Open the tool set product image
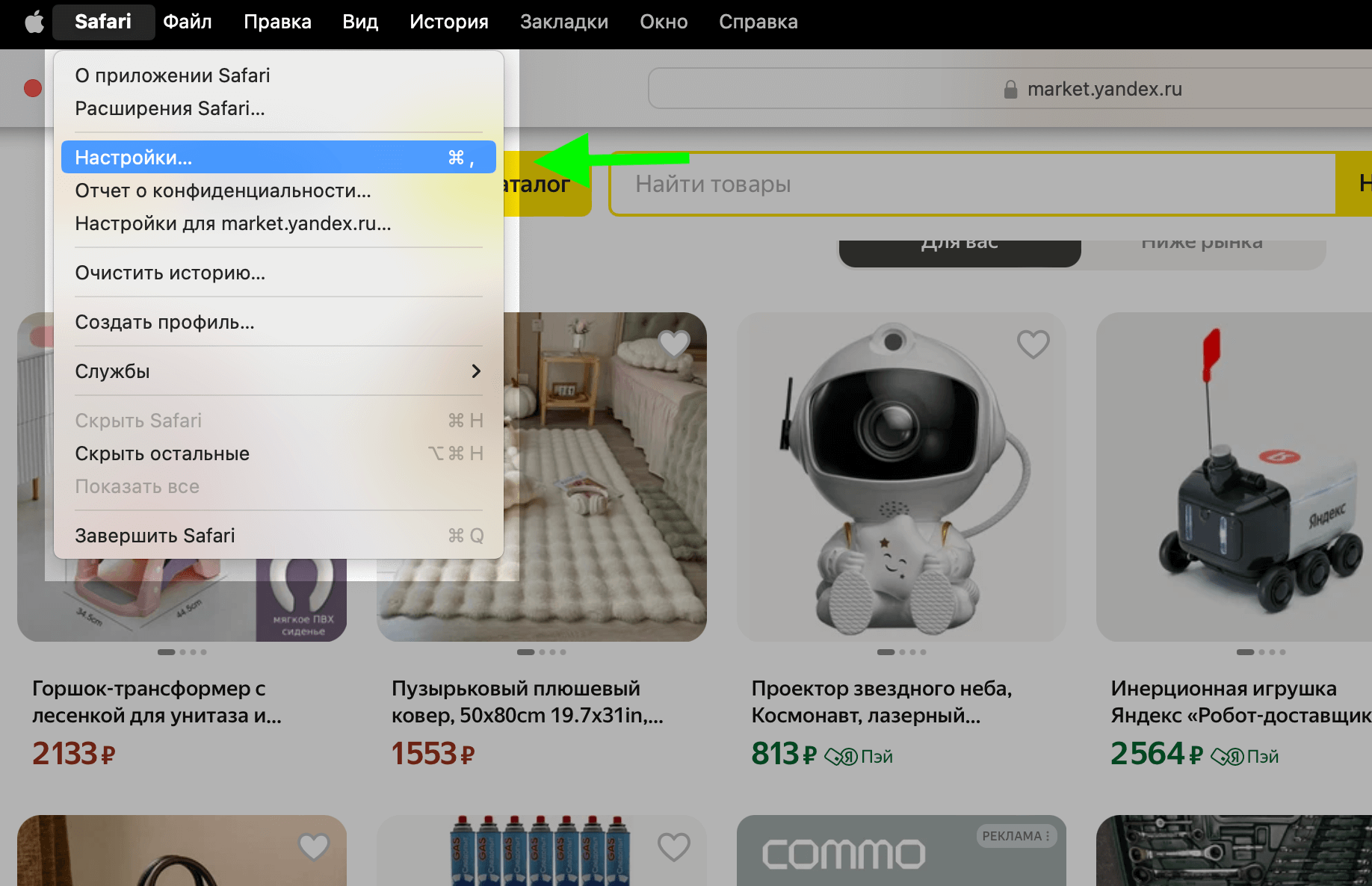 (x=1234, y=851)
